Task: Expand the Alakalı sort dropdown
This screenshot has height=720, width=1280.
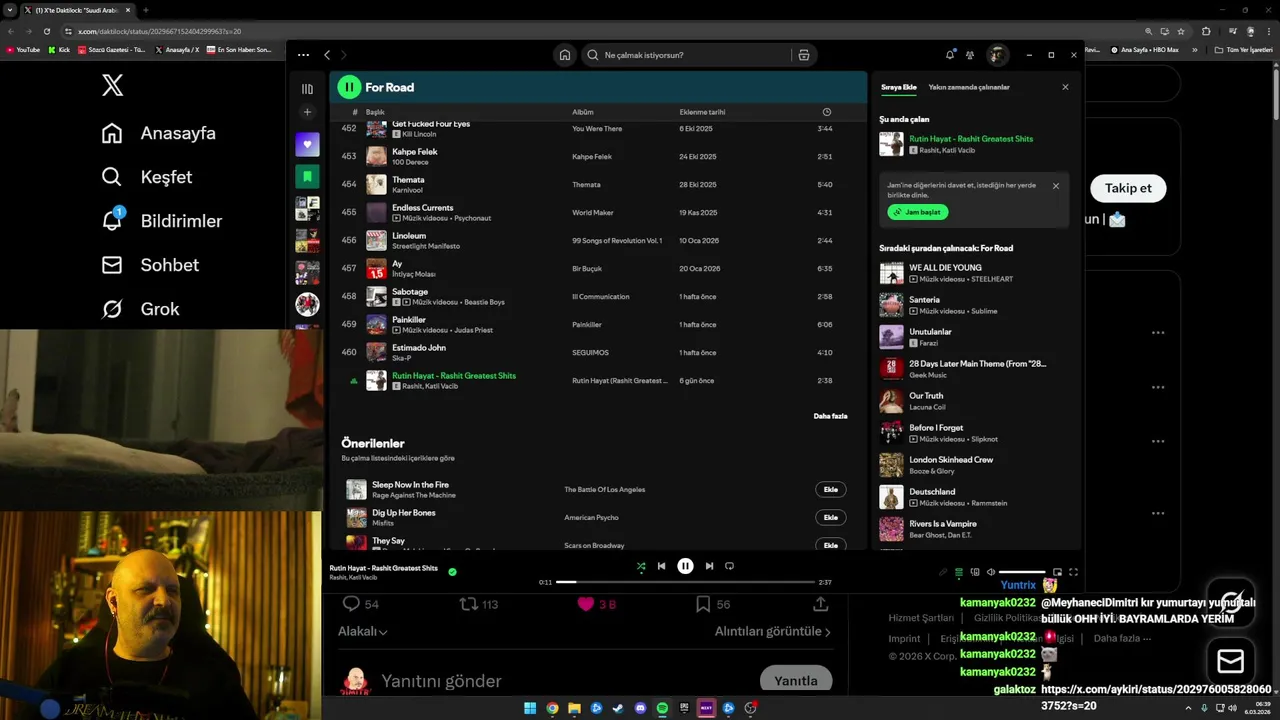Action: point(363,631)
